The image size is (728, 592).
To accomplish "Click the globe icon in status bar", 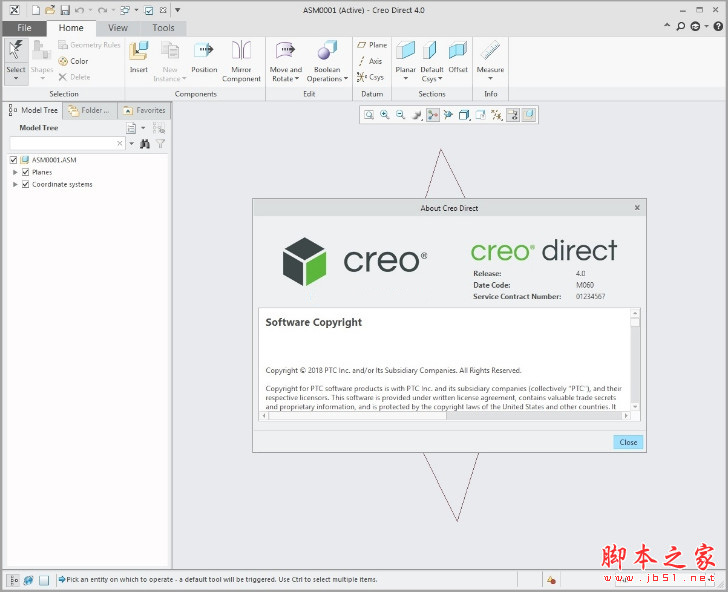I will click(x=28, y=580).
